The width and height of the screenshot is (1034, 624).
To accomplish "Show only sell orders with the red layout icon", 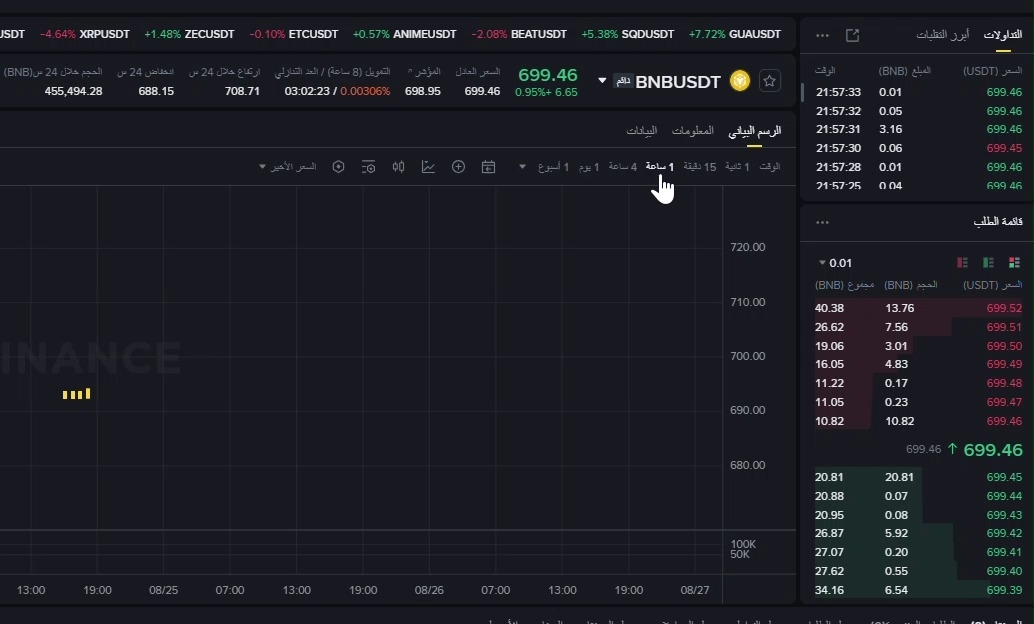I will 962,263.
